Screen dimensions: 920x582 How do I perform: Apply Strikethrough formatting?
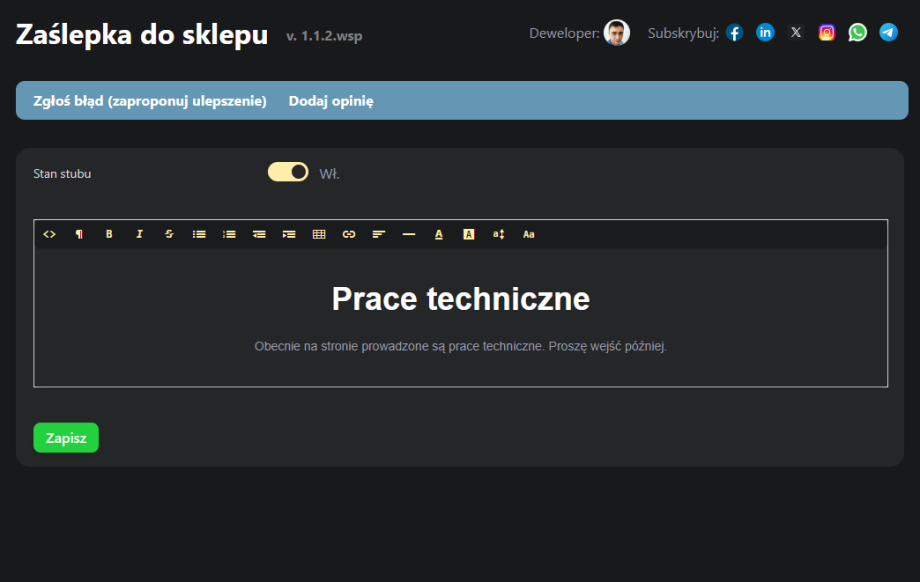[x=169, y=234]
